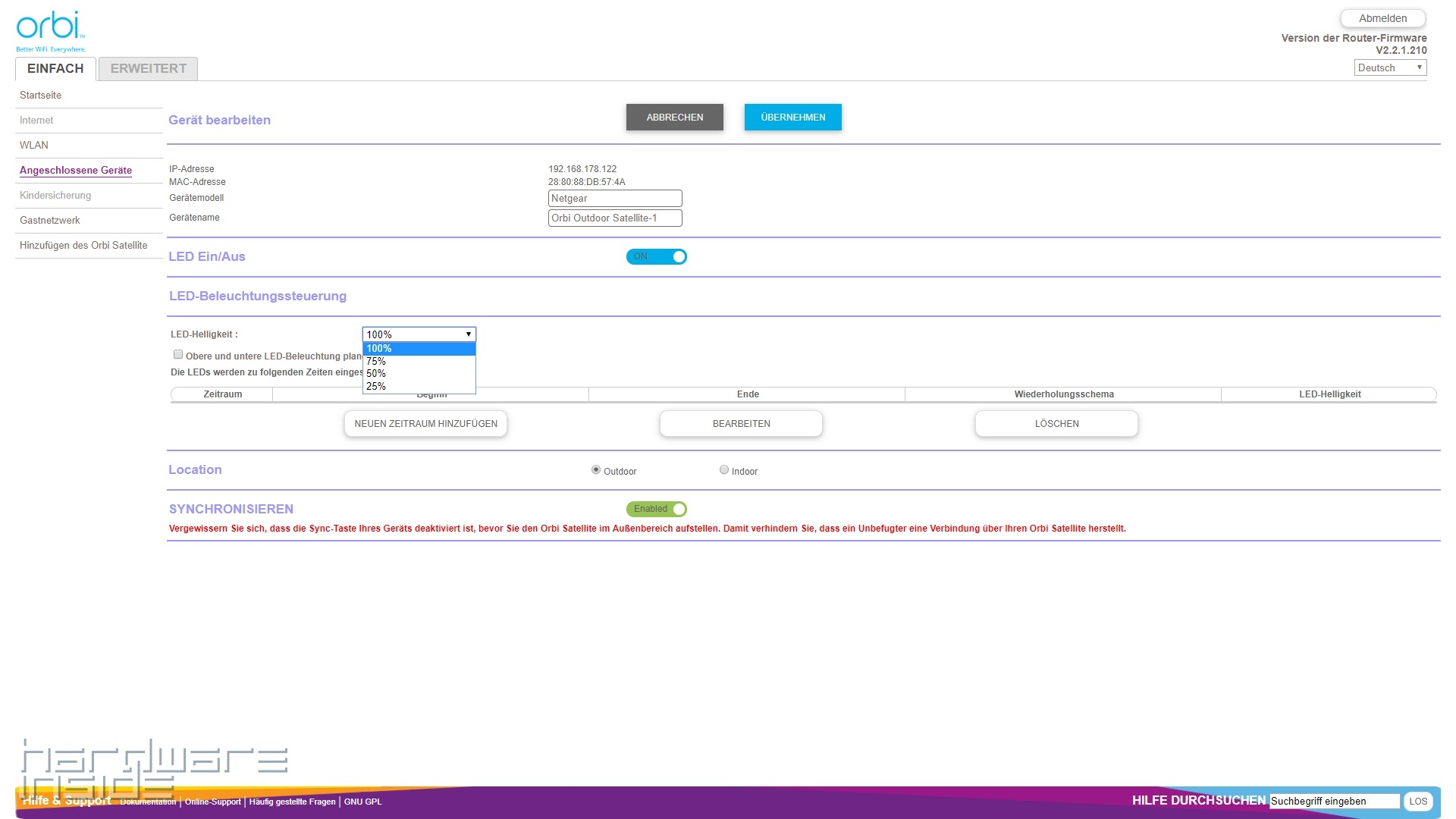Select 75% brightness option
Screen dimensions: 1456x819
click(419, 361)
